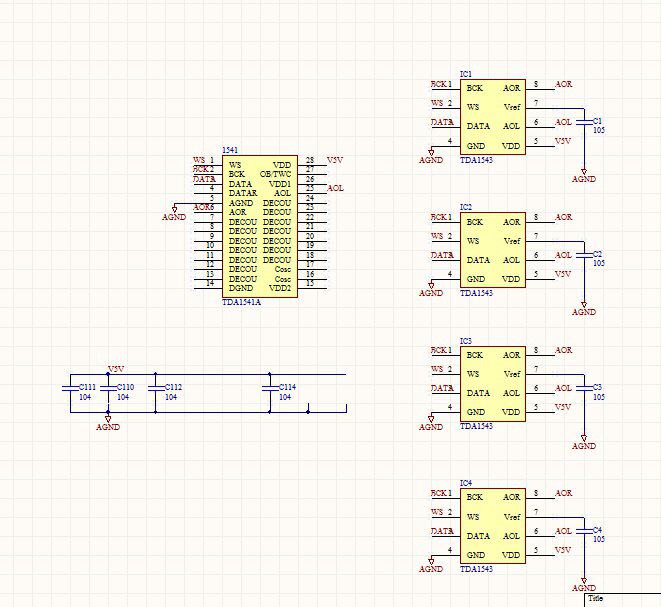Select capacitor C1 symbol
This screenshot has height=607, width=661.
tap(584, 123)
